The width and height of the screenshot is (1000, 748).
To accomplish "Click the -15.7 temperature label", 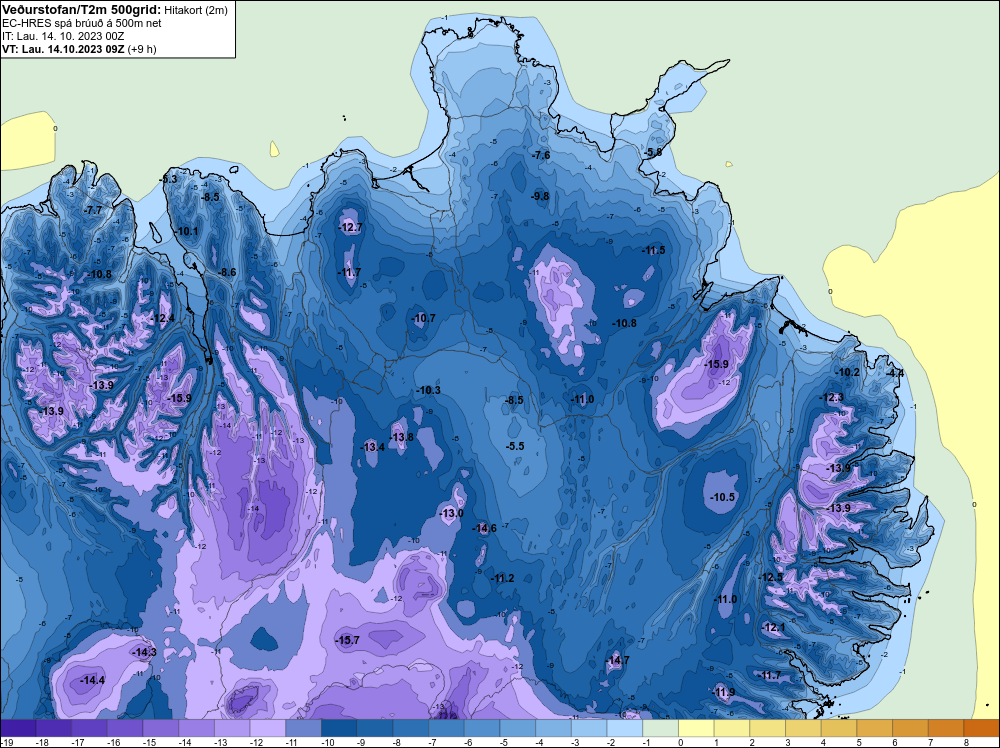I will pyautogui.click(x=348, y=640).
